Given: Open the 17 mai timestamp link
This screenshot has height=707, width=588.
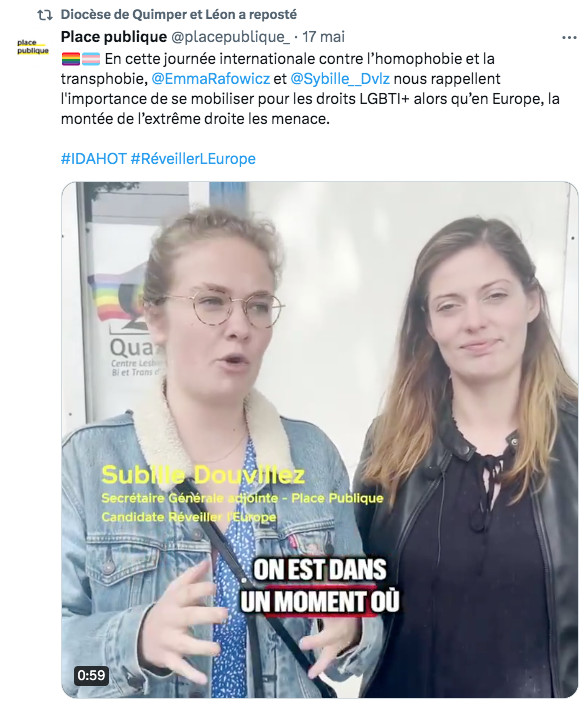Looking at the screenshot, I should coord(323,37).
